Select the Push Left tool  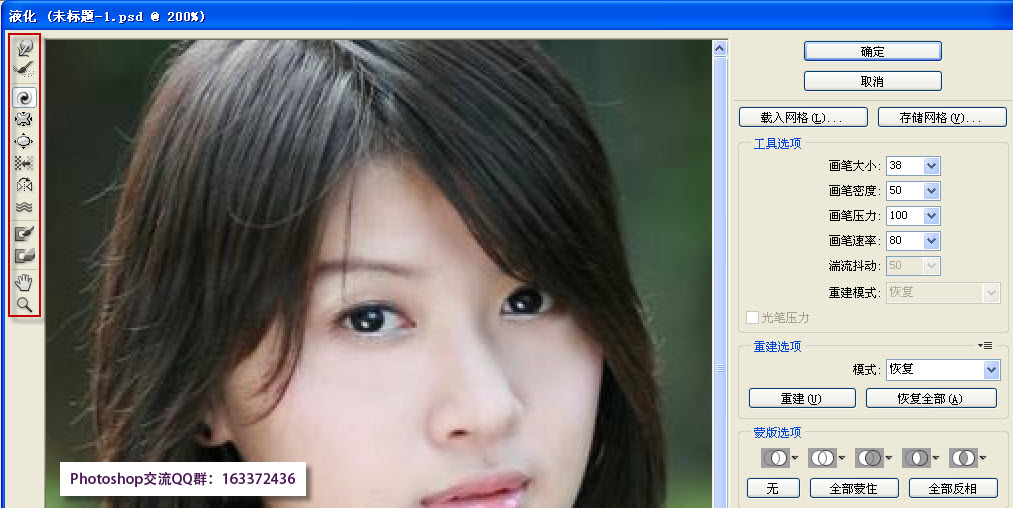pos(25,163)
